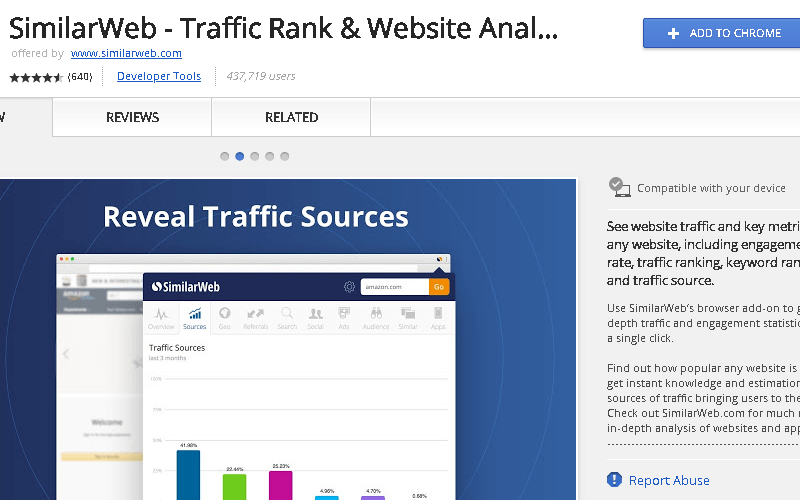Select the Similar icon tab
The width and height of the screenshot is (800, 500).
(408, 318)
